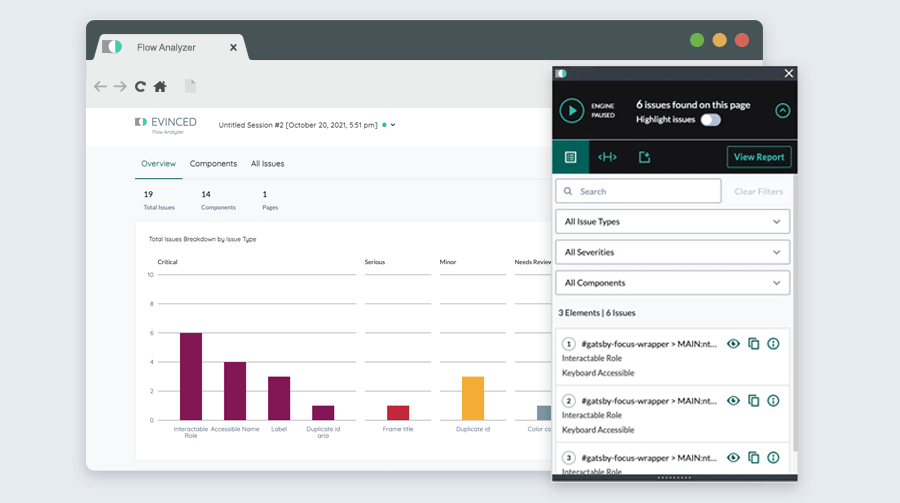
Task: Focus the Search input field
Action: (638, 191)
